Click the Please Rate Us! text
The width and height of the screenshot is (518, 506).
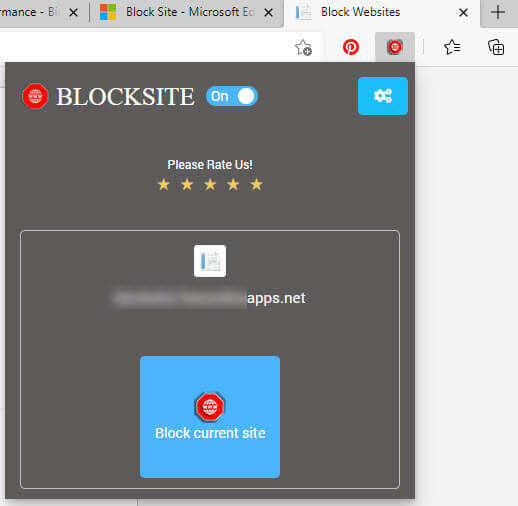pos(210,165)
